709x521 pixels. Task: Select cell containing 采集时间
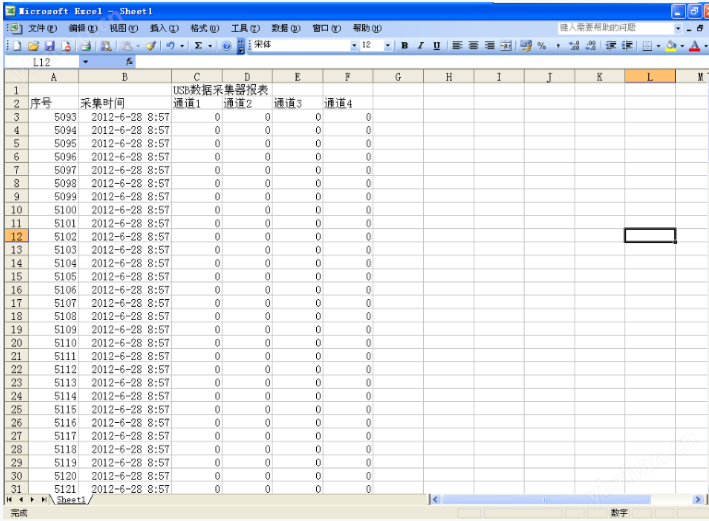[x=125, y=103]
